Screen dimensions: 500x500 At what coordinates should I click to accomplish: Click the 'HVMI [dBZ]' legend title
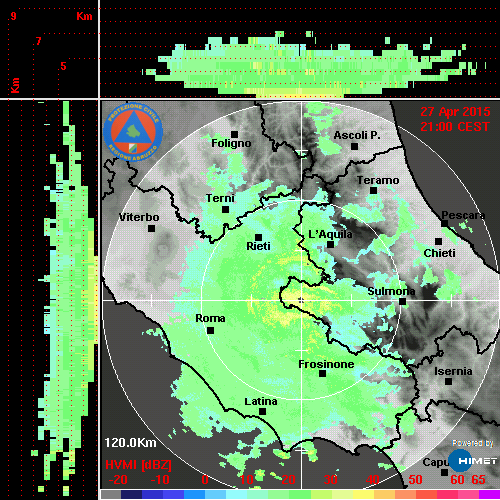(x=138, y=465)
